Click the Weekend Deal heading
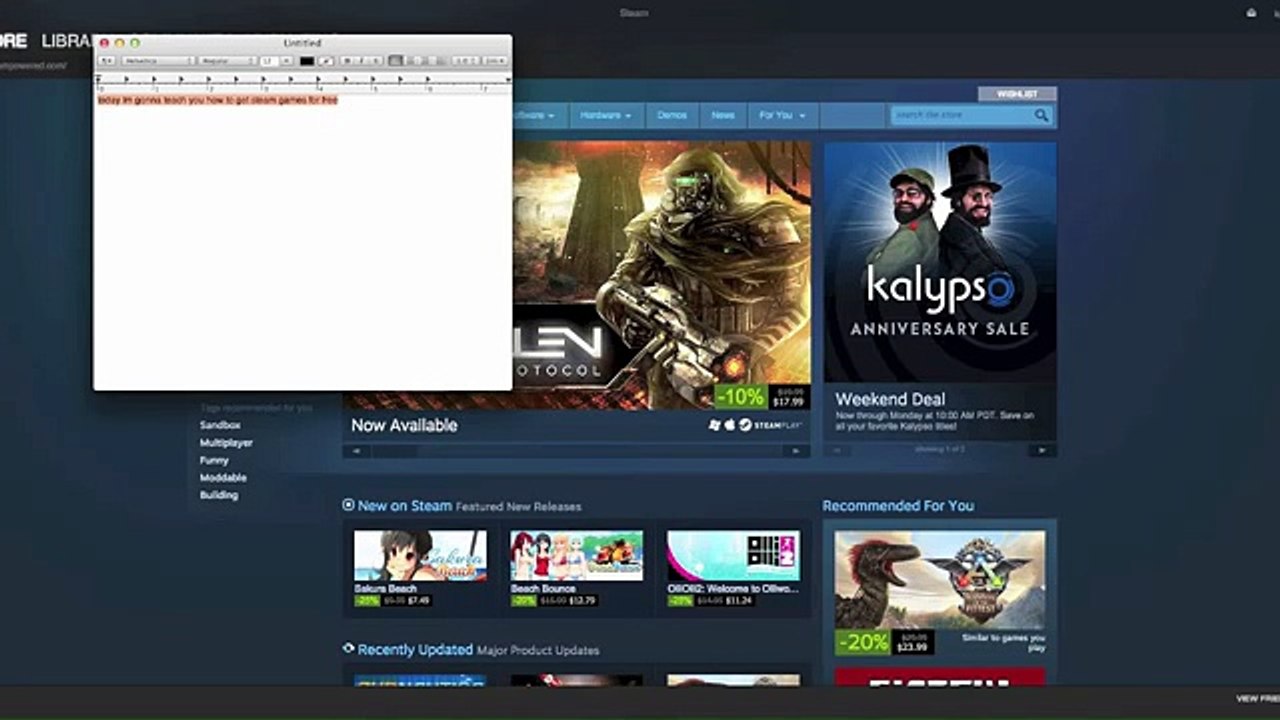The width and height of the screenshot is (1280, 720). click(x=890, y=399)
